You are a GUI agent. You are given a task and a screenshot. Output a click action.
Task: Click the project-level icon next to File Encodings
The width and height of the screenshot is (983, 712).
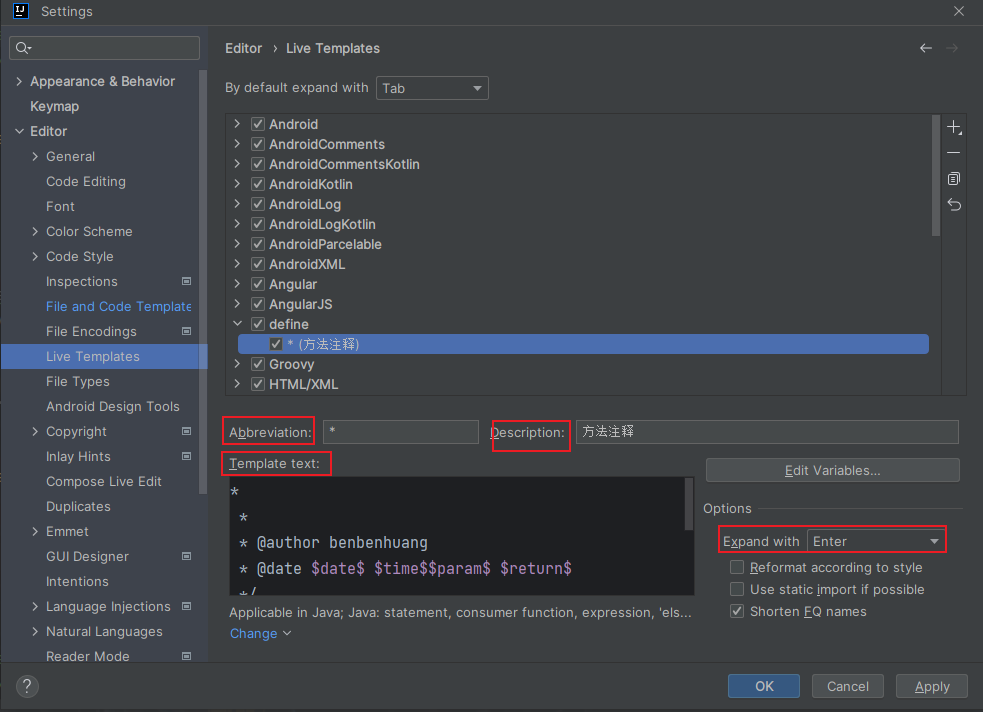click(x=186, y=331)
